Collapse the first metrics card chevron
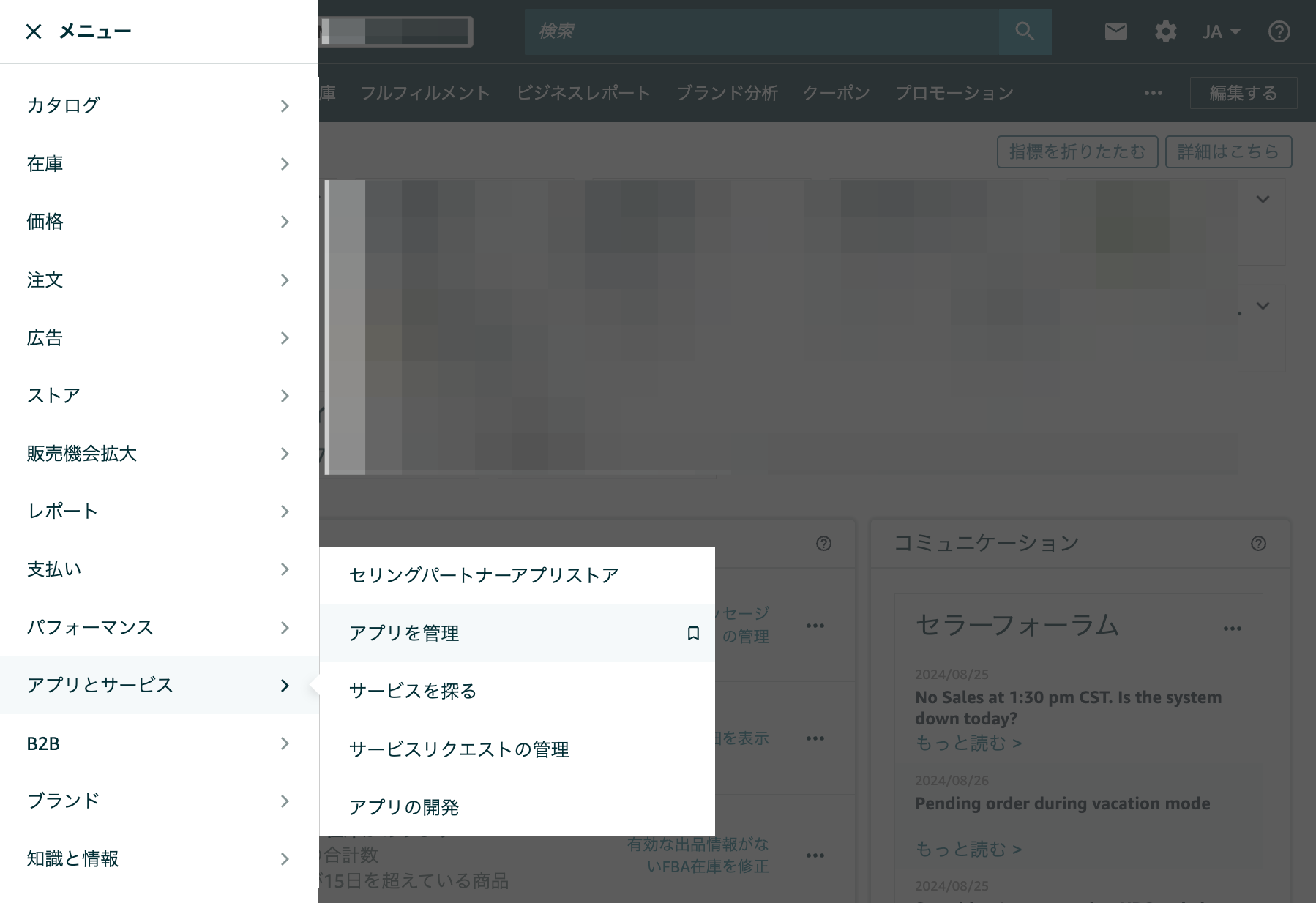 pos(1263,199)
